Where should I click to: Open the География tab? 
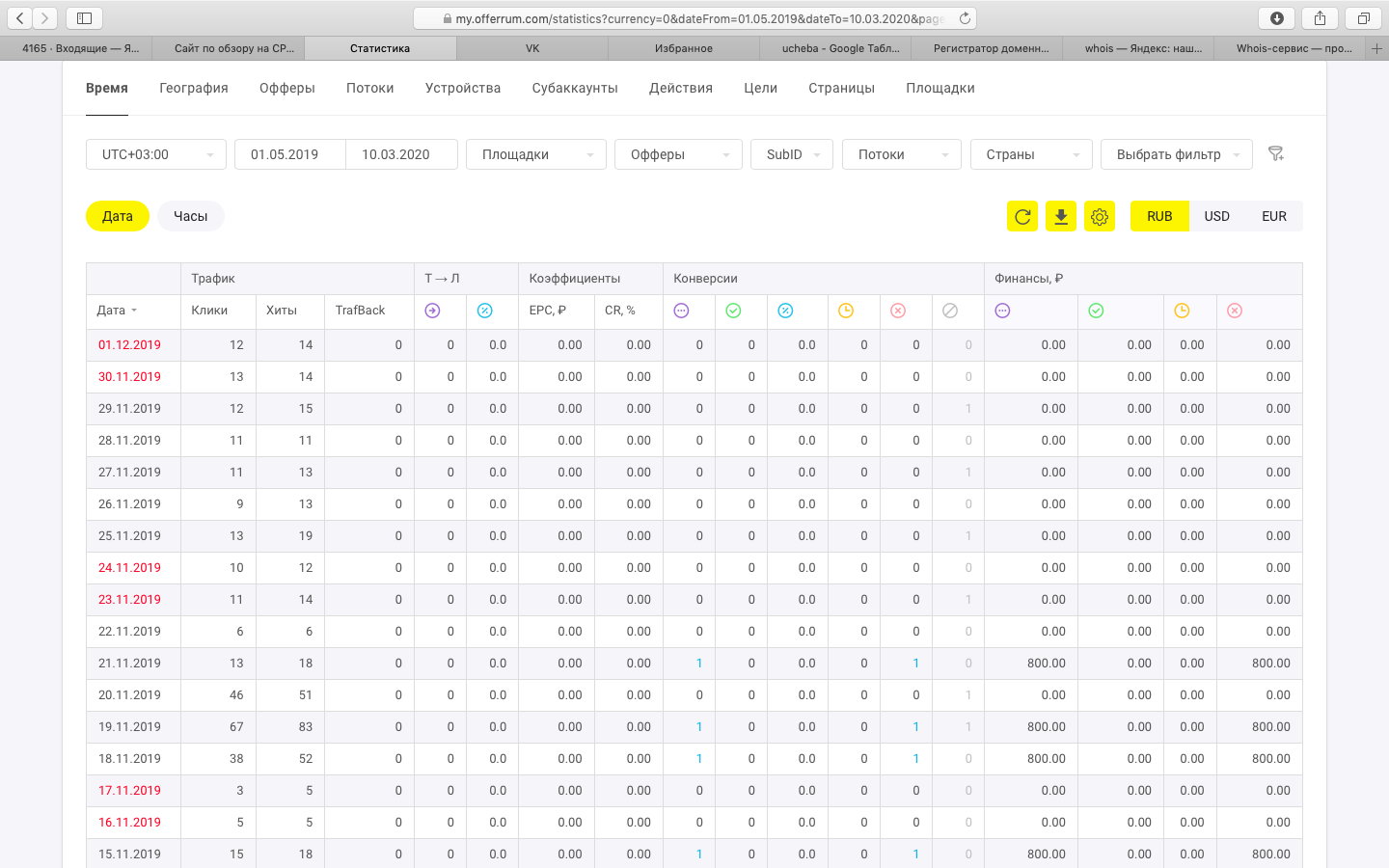coord(194,88)
